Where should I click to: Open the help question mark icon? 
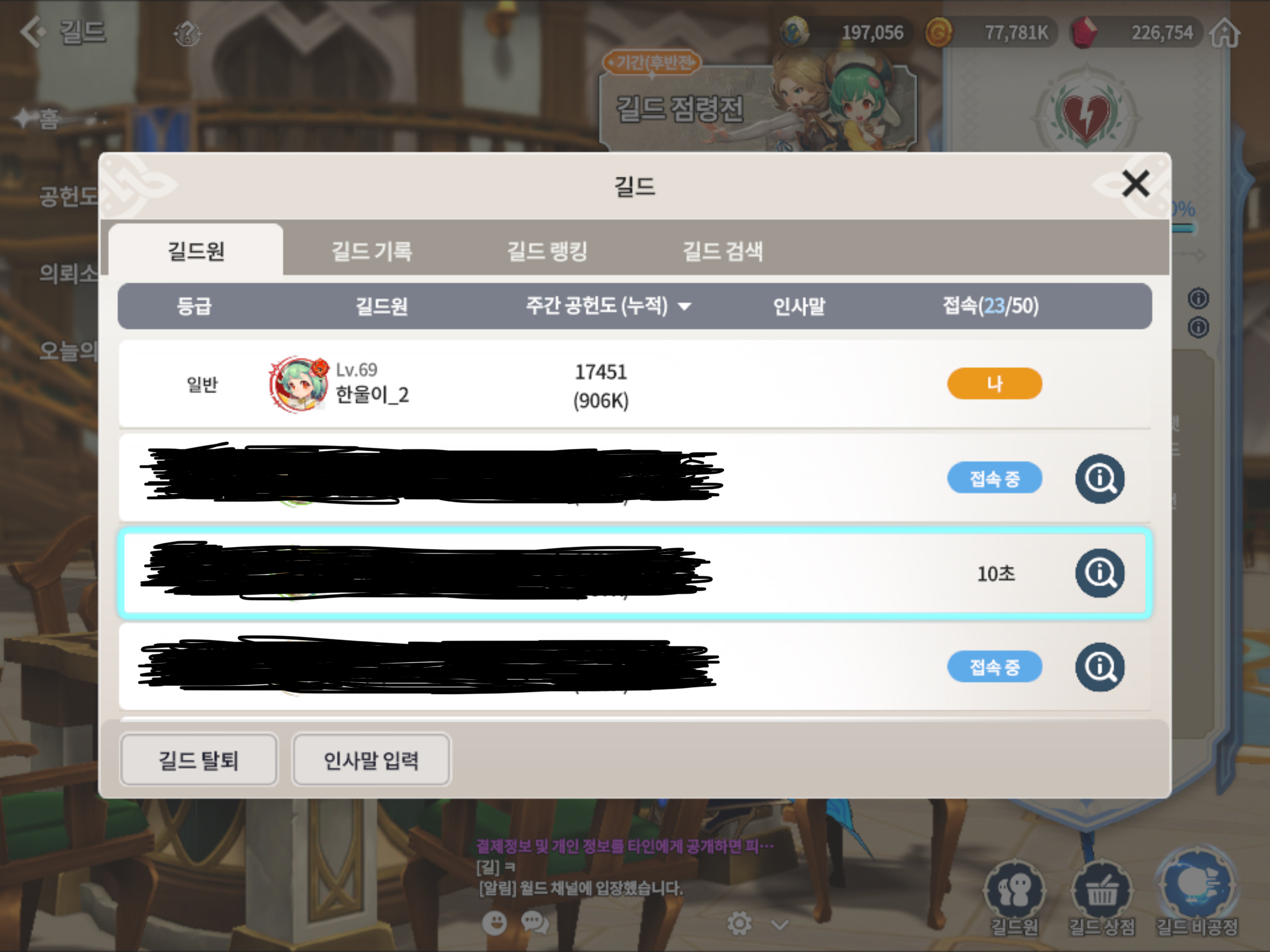coord(188,33)
